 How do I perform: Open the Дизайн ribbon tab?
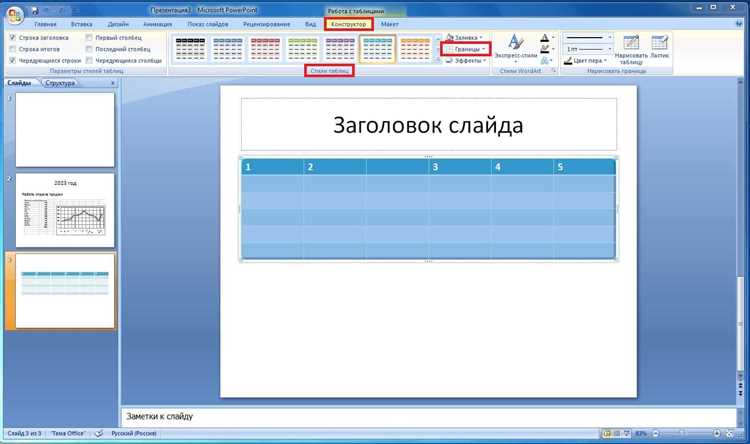pyautogui.click(x=118, y=24)
